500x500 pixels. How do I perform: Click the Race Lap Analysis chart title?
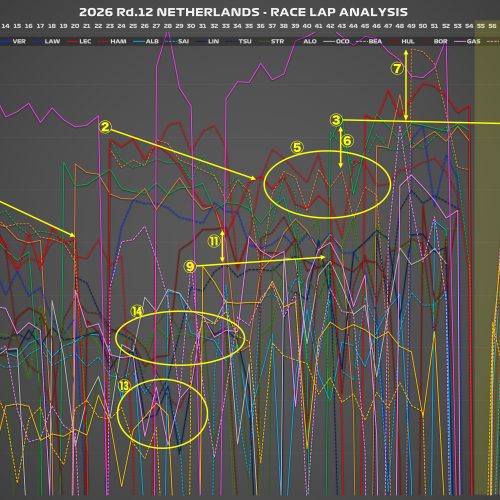[243, 12]
